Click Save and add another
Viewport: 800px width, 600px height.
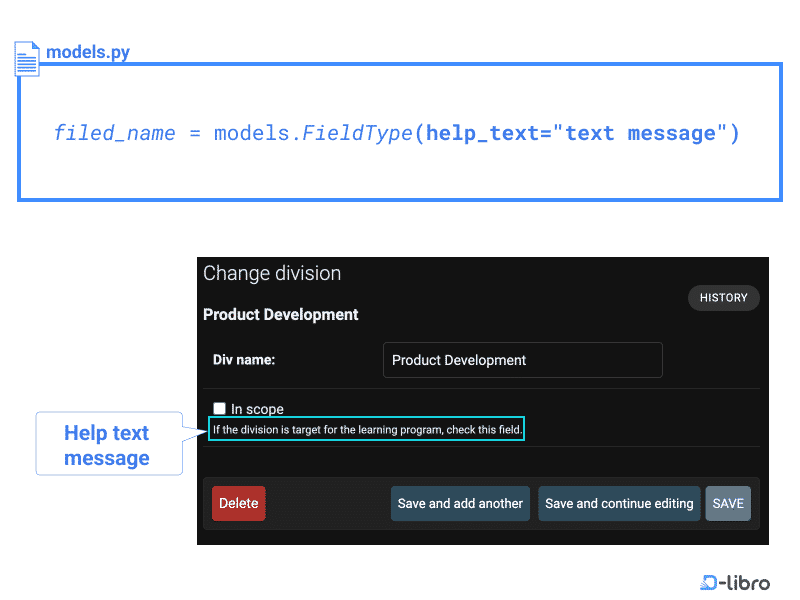460,503
